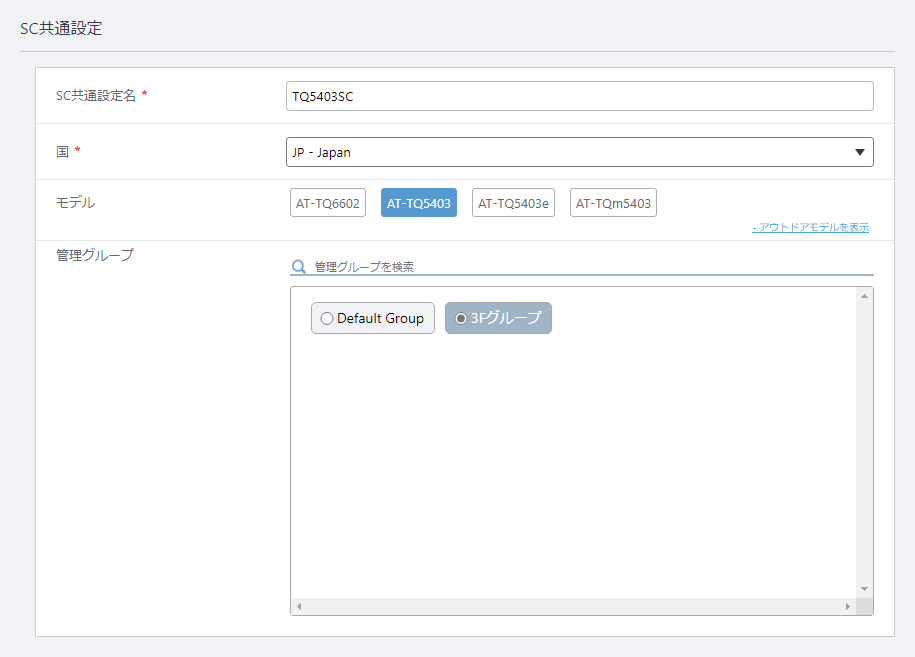Click the management group search magnifier icon

click(299, 267)
